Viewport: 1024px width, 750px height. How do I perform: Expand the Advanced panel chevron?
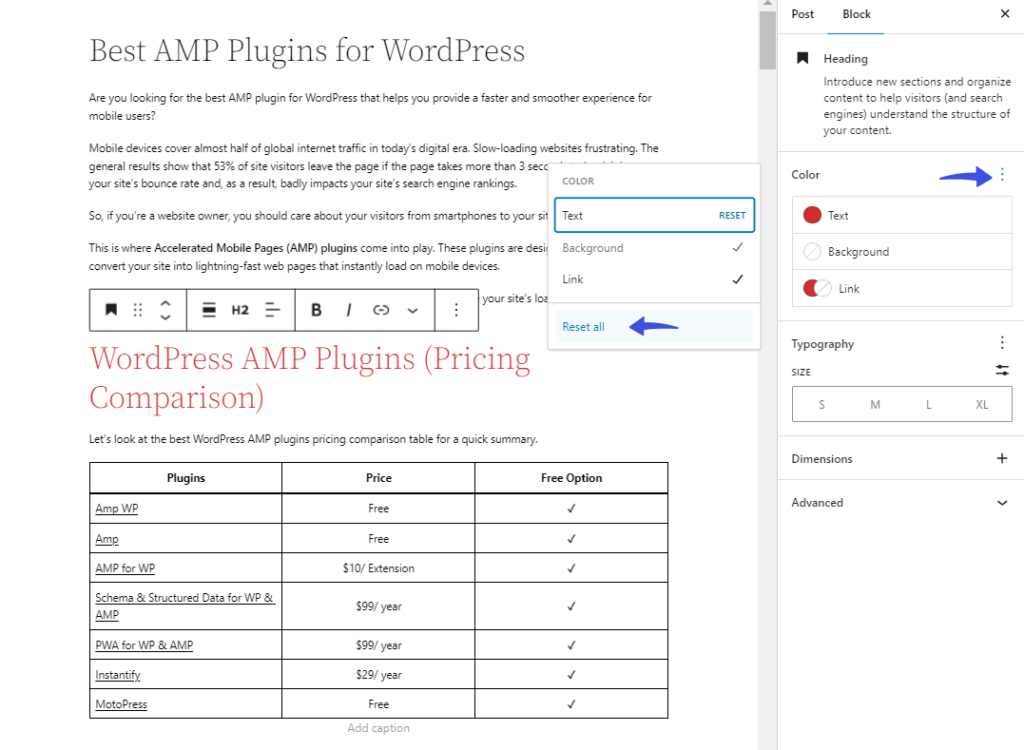tap(1002, 502)
